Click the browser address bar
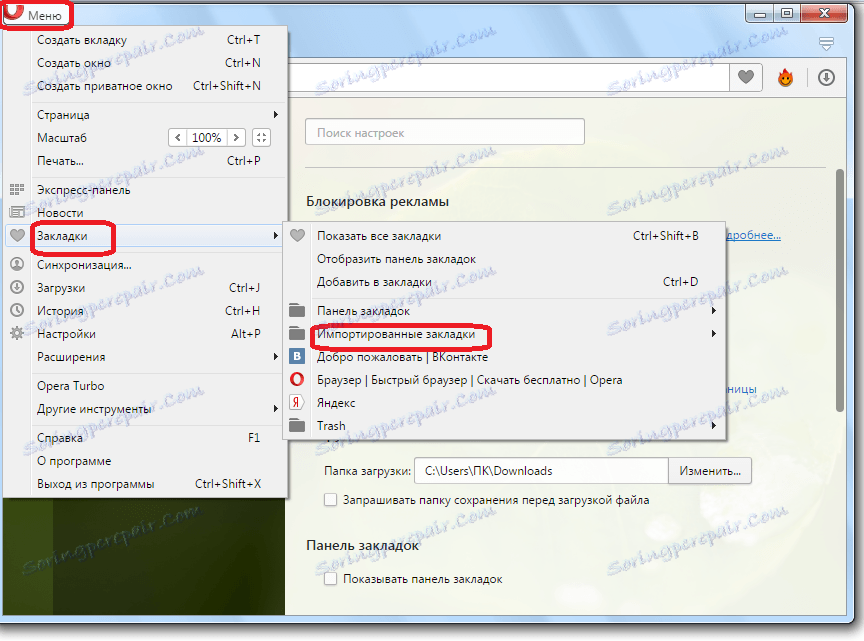This screenshot has height=641, width=864. [x=508, y=77]
